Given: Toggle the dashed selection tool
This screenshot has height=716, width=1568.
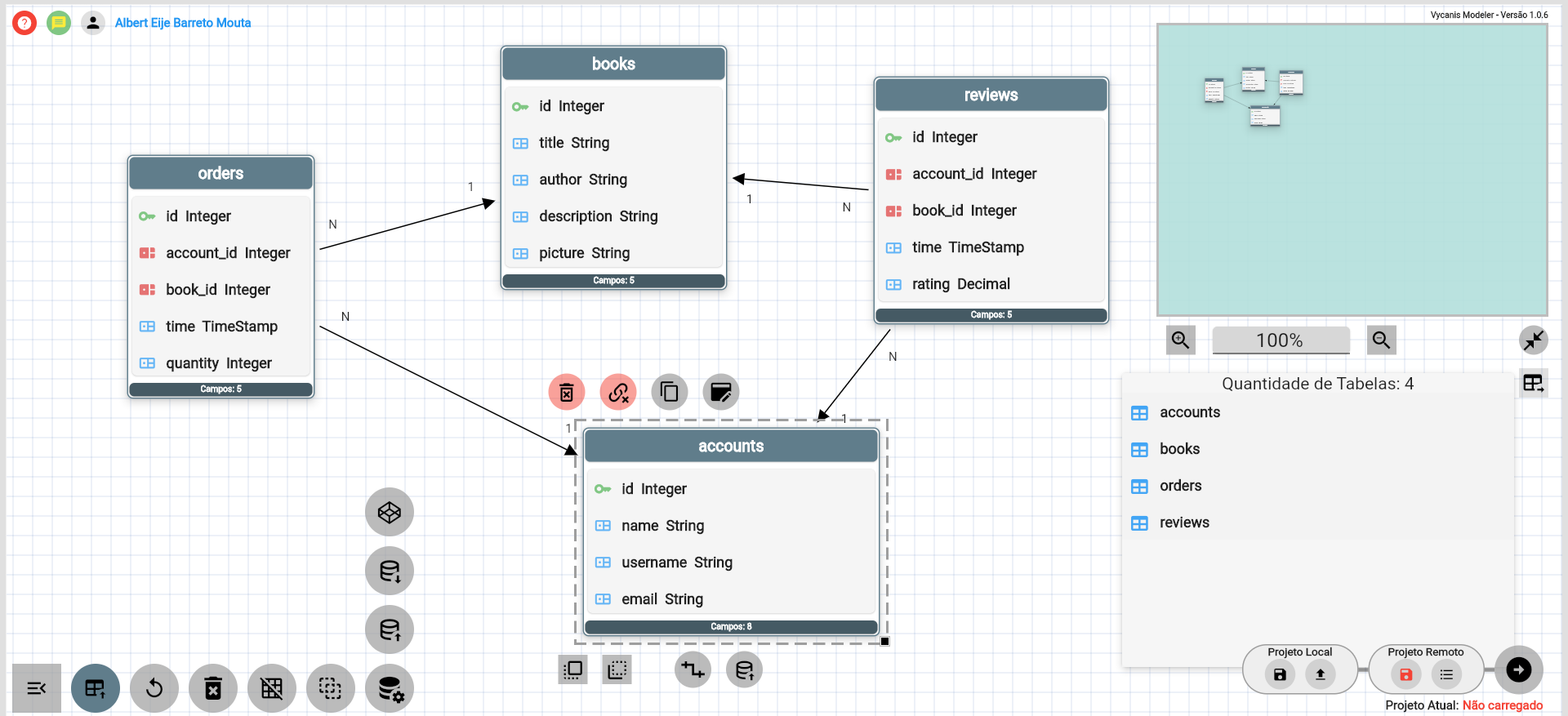Looking at the screenshot, I should [x=331, y=689].
